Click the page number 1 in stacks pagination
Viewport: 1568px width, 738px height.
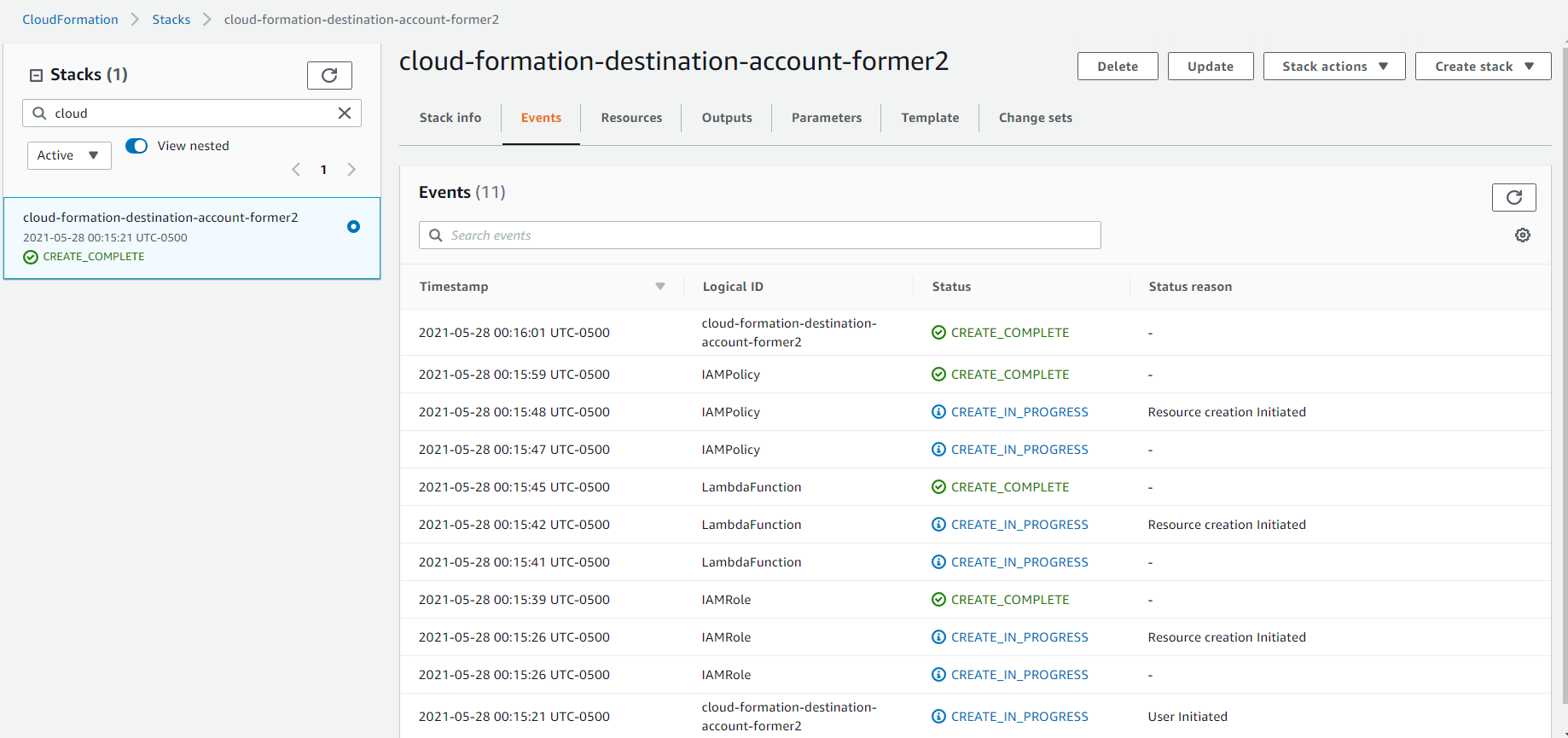point(323,170)
